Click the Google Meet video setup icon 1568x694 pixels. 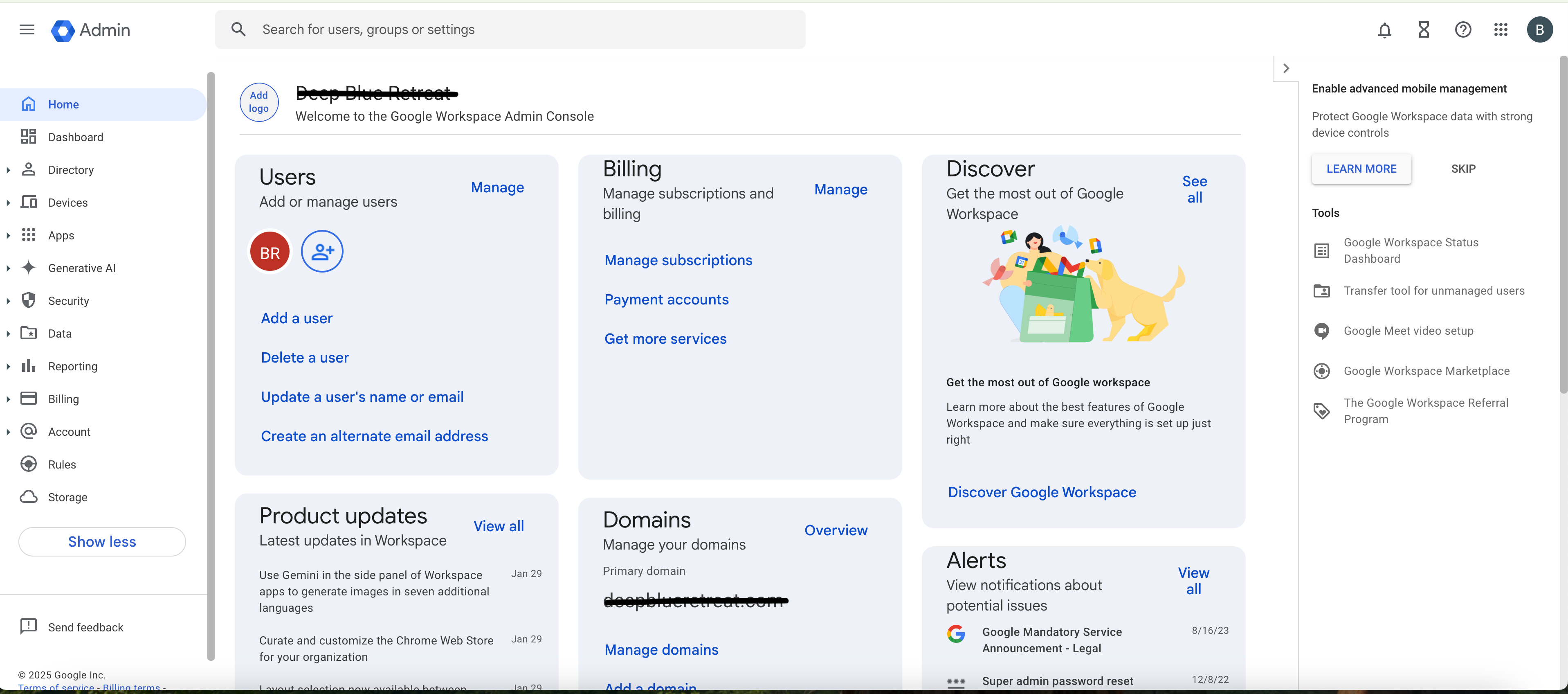(x=1321, y=331)
